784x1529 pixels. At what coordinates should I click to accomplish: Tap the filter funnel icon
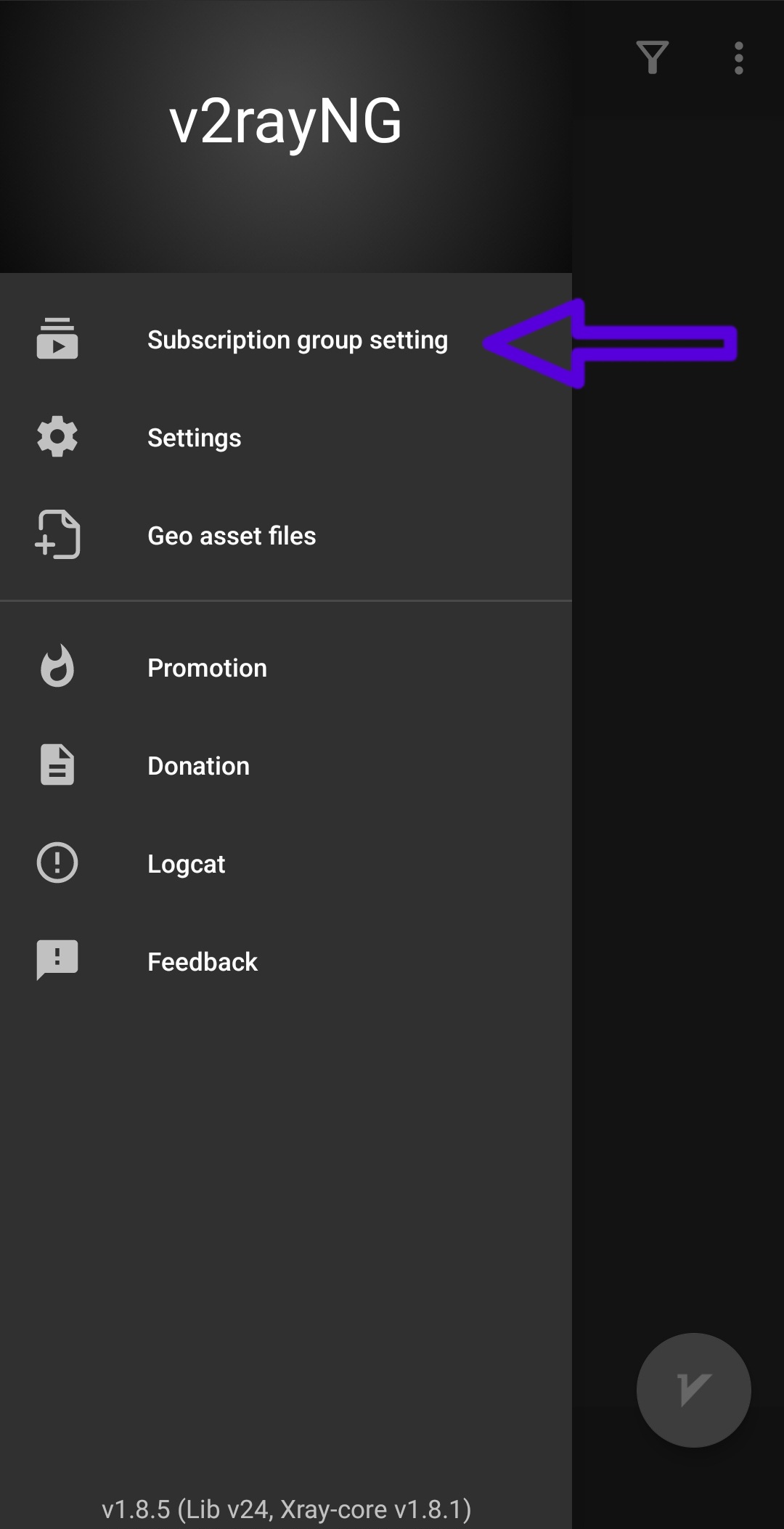[x=652, y=58]
